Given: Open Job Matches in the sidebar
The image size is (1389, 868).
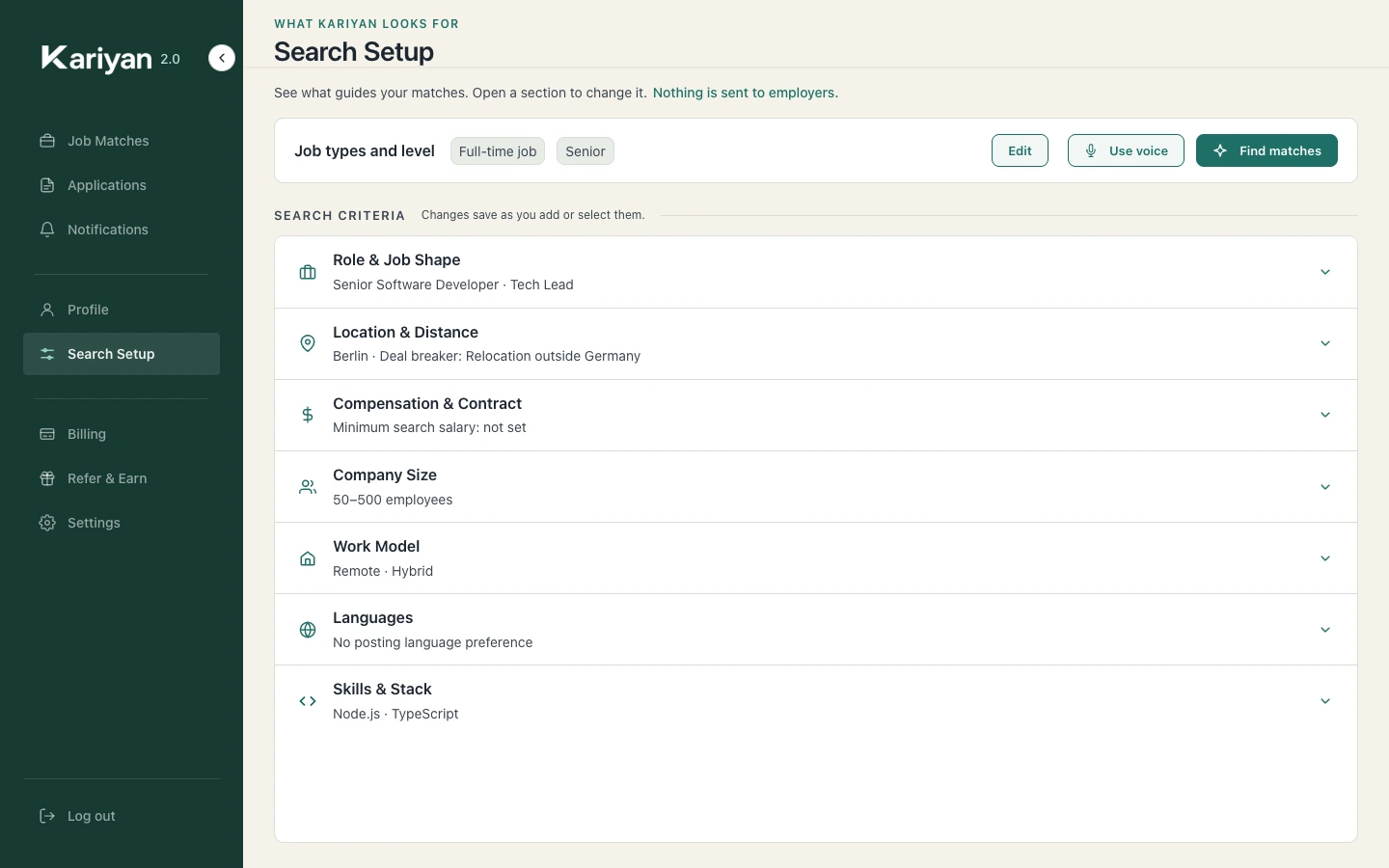Looking at the screenshot, I should pos(122,141).
